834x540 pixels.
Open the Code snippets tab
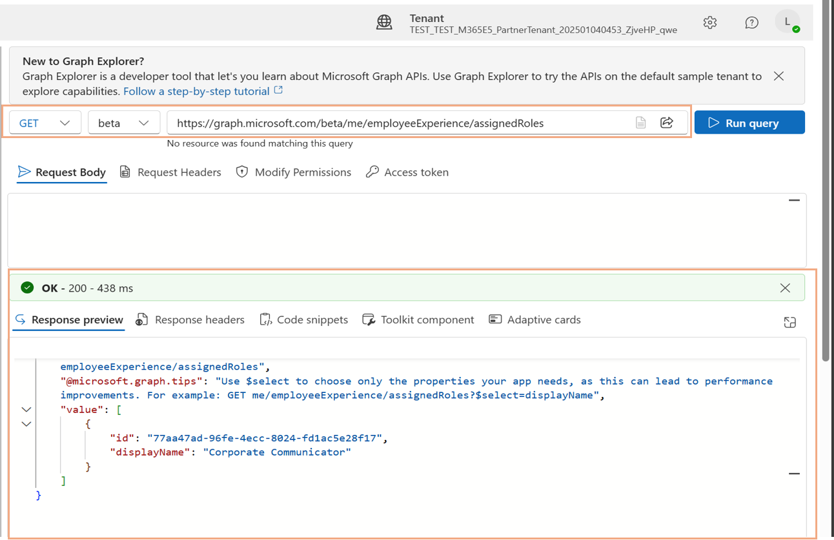(x=304, y=320)
